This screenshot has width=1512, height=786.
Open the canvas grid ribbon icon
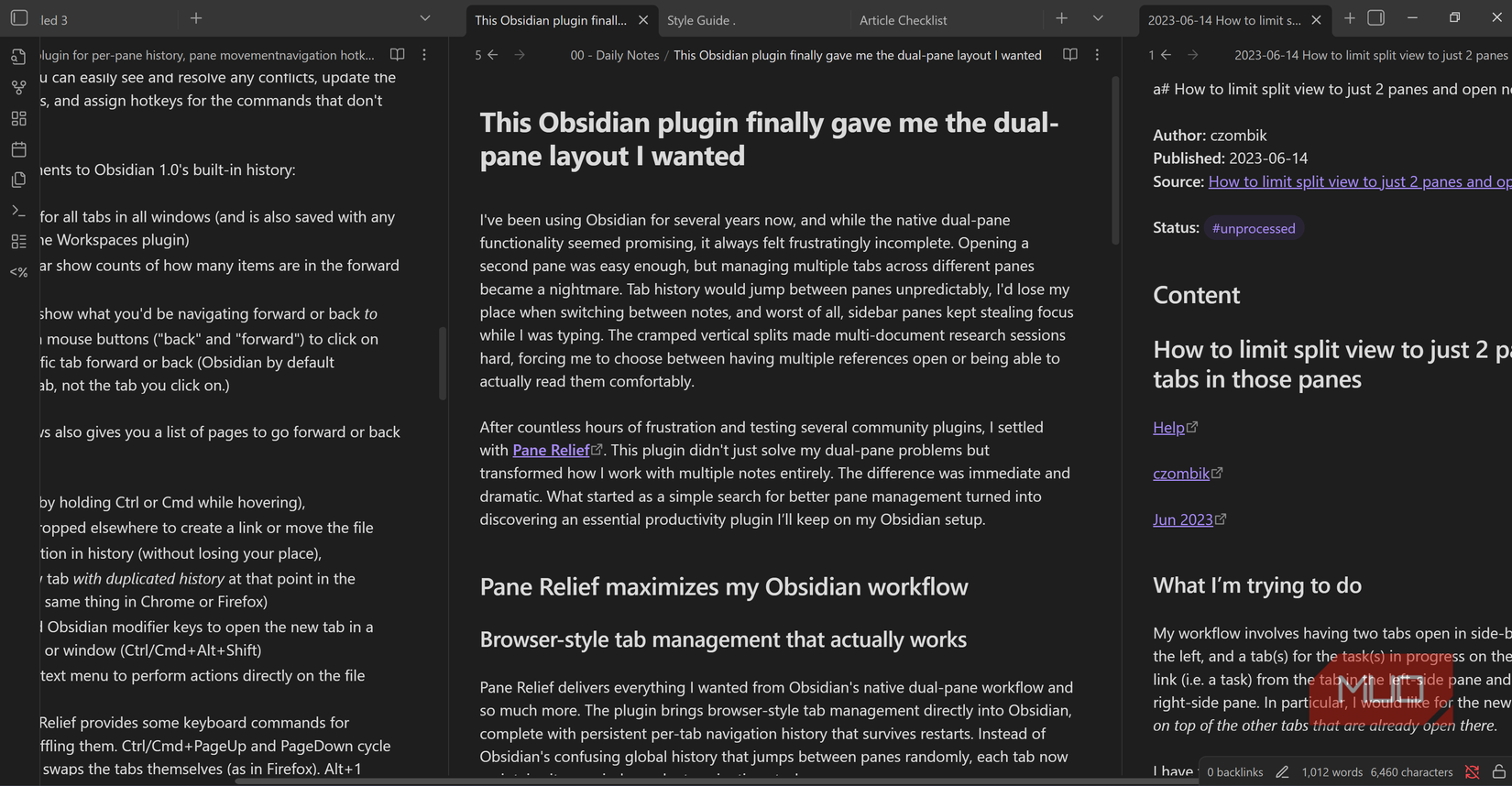click(18, 118)
